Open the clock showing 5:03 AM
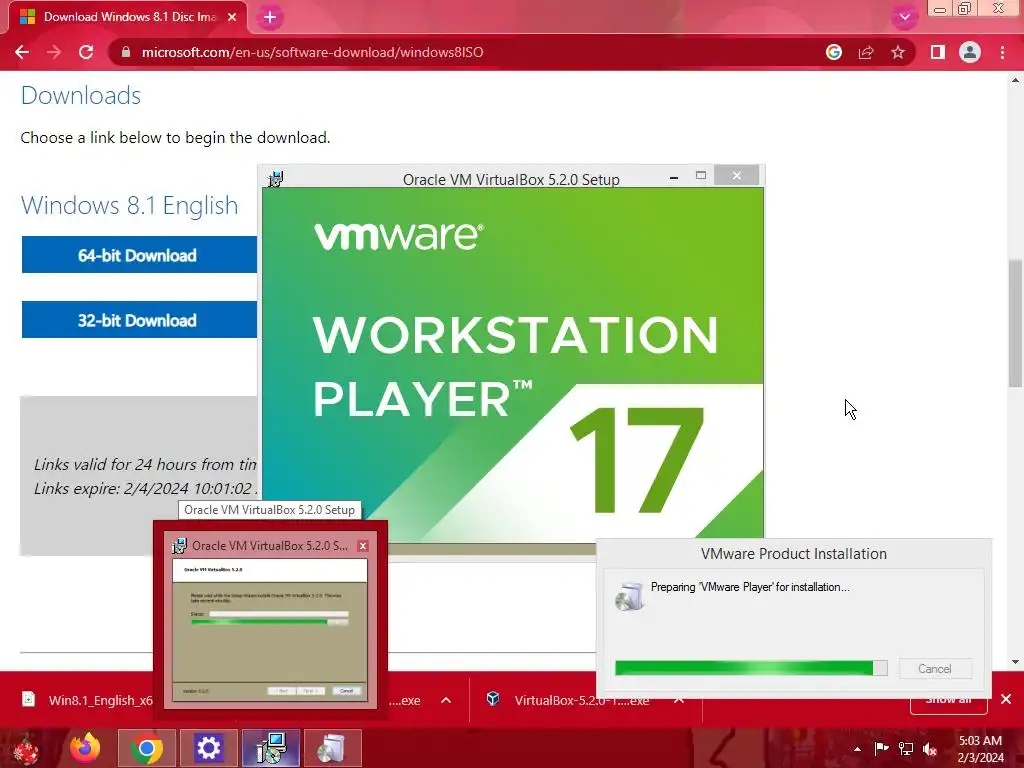1024x768 pixels. [980, 749]
